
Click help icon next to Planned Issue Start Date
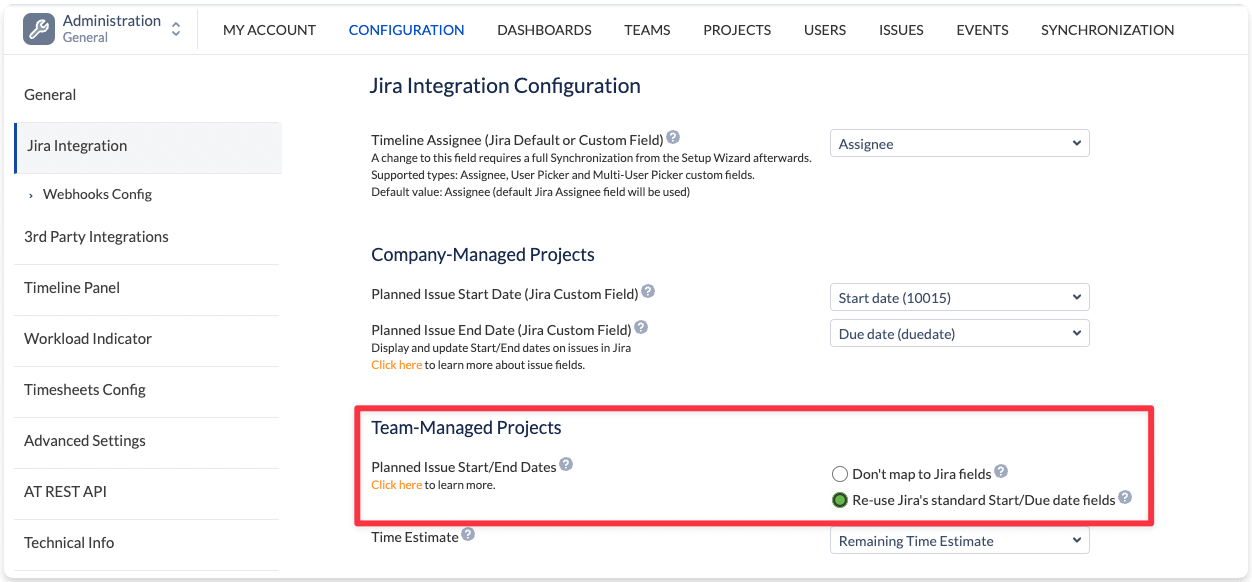[648, 292]
